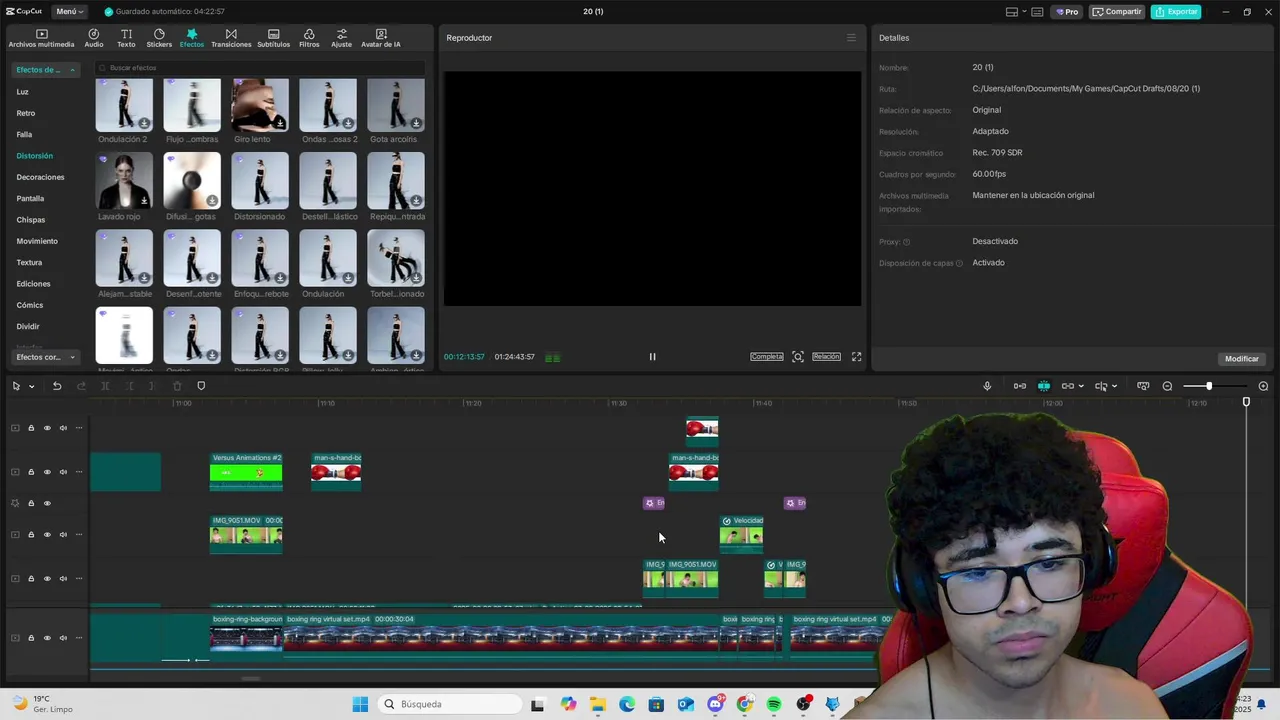
Task: Zoom in the timeline
Action: [1263, 386]
